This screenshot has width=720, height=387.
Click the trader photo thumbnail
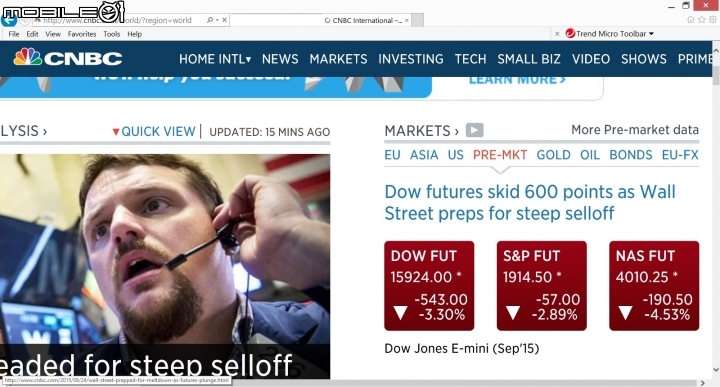pyautogui.click(x=165, y=266)
